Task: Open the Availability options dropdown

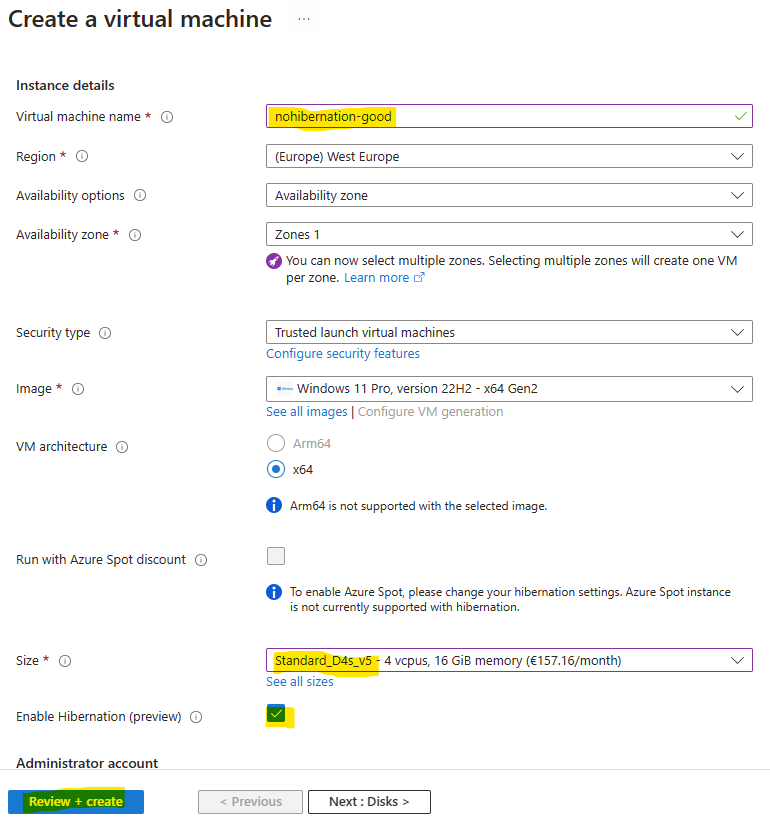Action: (x=509, y=195)
